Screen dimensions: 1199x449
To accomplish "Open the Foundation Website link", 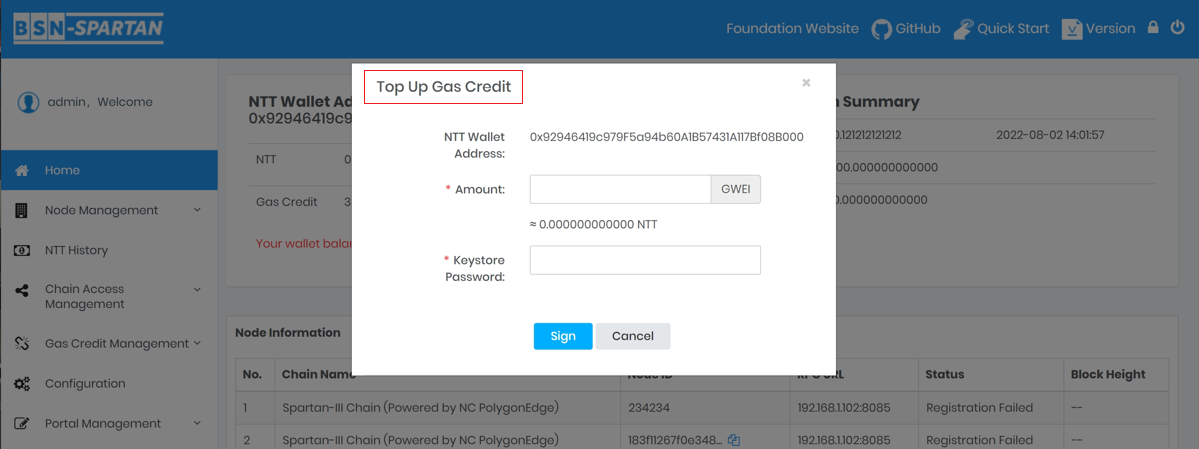I will 792,29.
